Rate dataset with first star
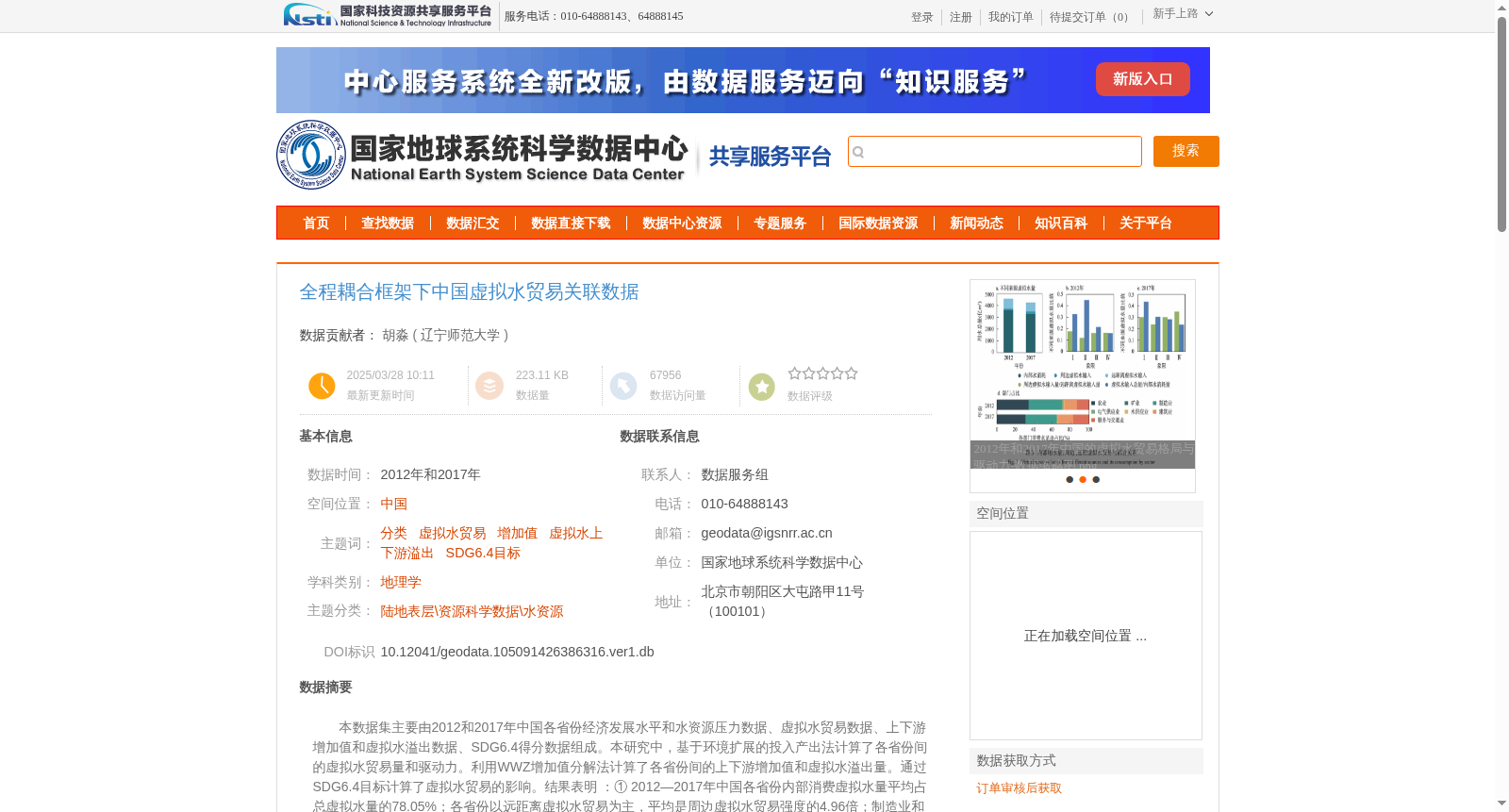This screenshot has height=812, width=1509. point(794,373)
